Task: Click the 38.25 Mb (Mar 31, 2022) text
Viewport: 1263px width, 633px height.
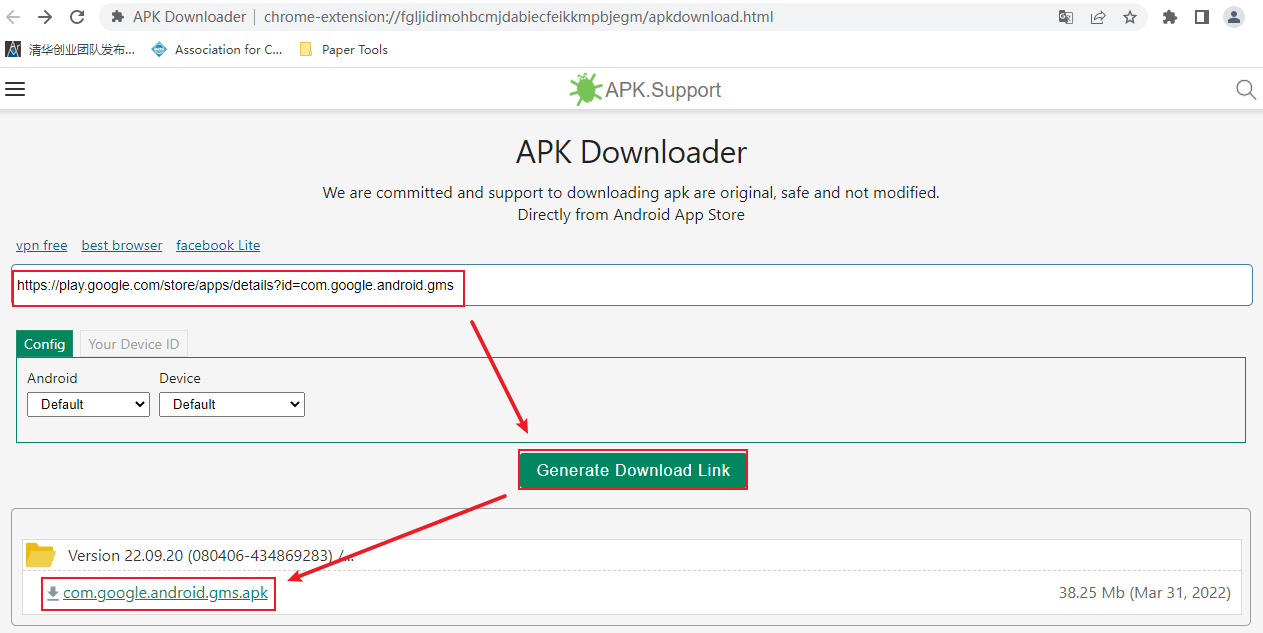Action: pos(1144,593)
